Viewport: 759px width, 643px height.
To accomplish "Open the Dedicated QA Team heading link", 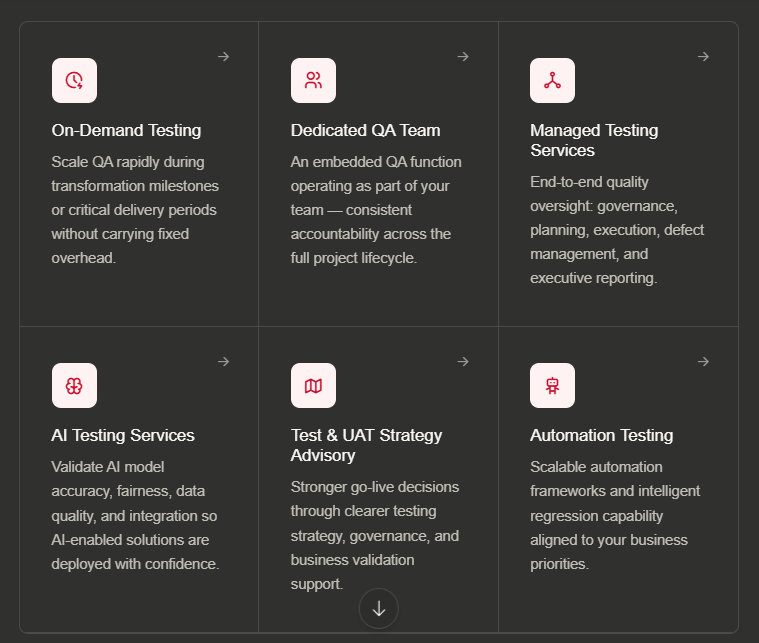I will 365,130.
